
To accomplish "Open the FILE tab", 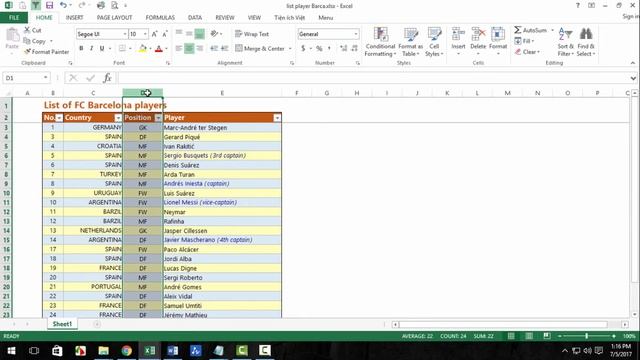I will click(x=14, y=18).
